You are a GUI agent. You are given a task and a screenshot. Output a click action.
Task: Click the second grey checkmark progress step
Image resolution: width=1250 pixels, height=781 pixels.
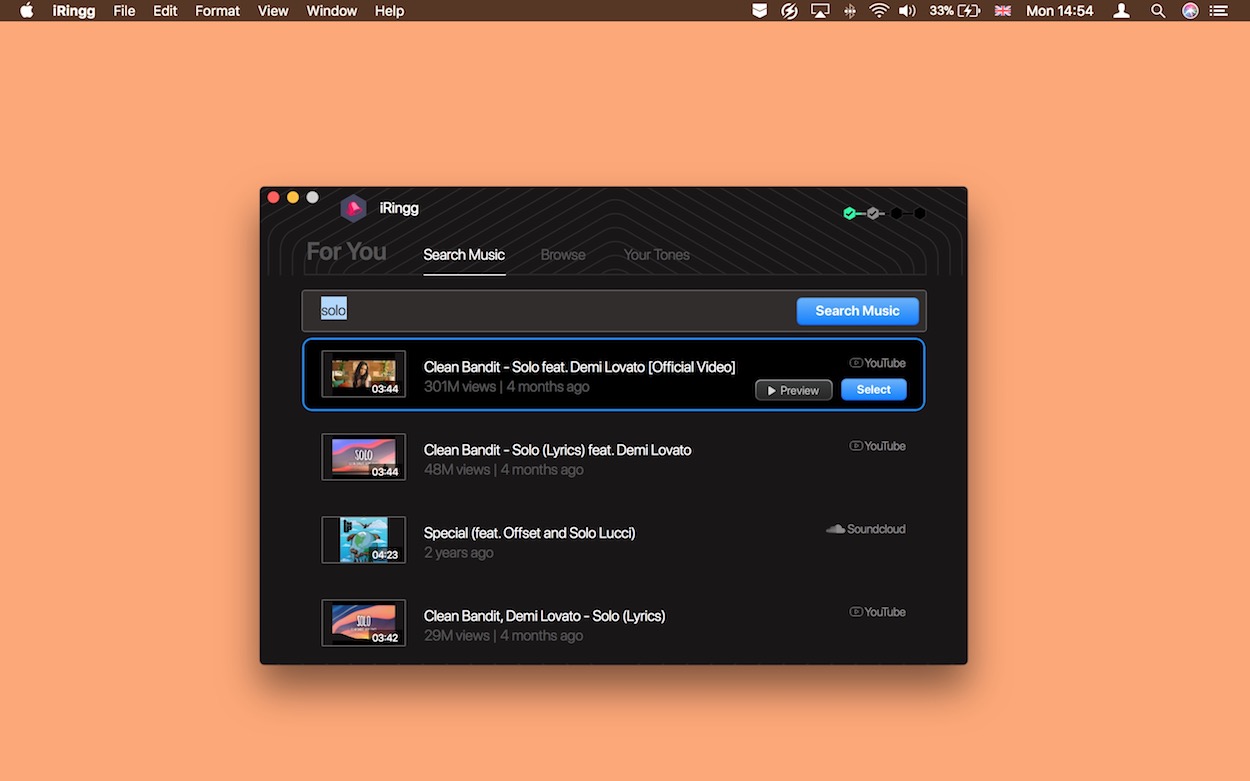(873, 213)
